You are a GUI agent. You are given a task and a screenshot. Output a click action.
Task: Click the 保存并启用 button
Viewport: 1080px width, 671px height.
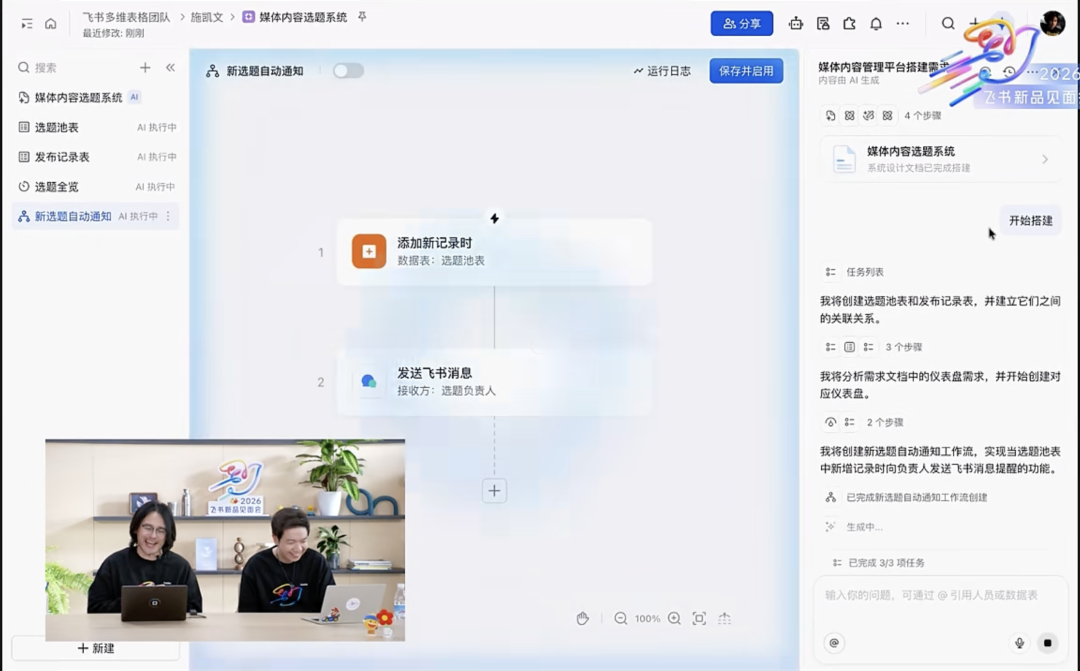point(746,71)
